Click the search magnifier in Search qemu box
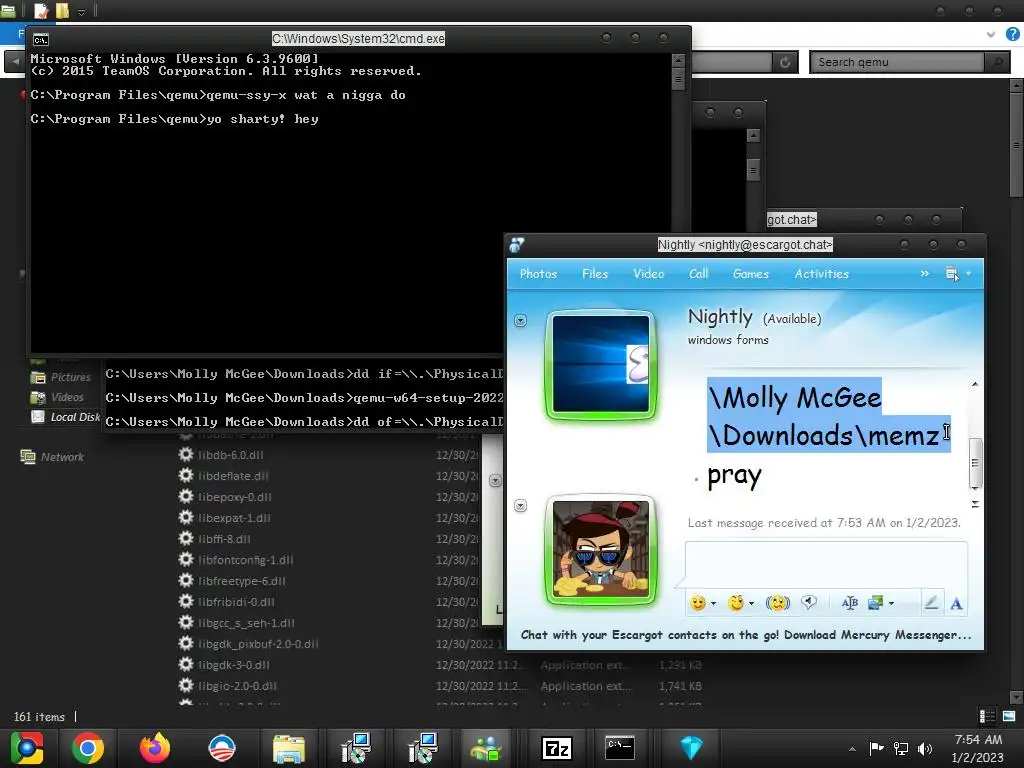The width and height of the screenshot is (1024, 768). click(x=997, y=62)
